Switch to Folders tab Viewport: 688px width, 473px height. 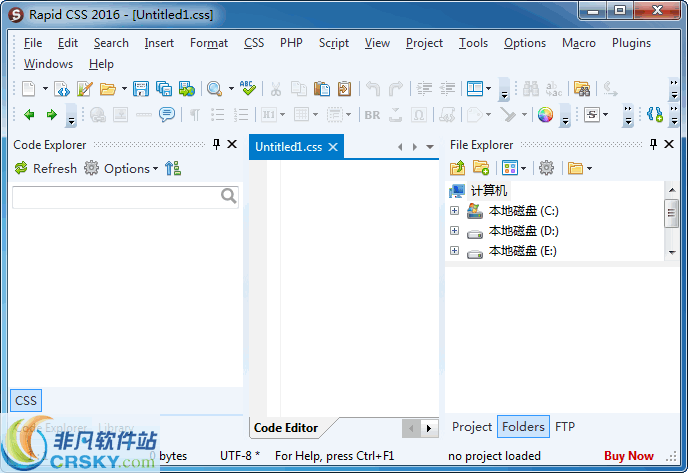click(x=523, y=427)
